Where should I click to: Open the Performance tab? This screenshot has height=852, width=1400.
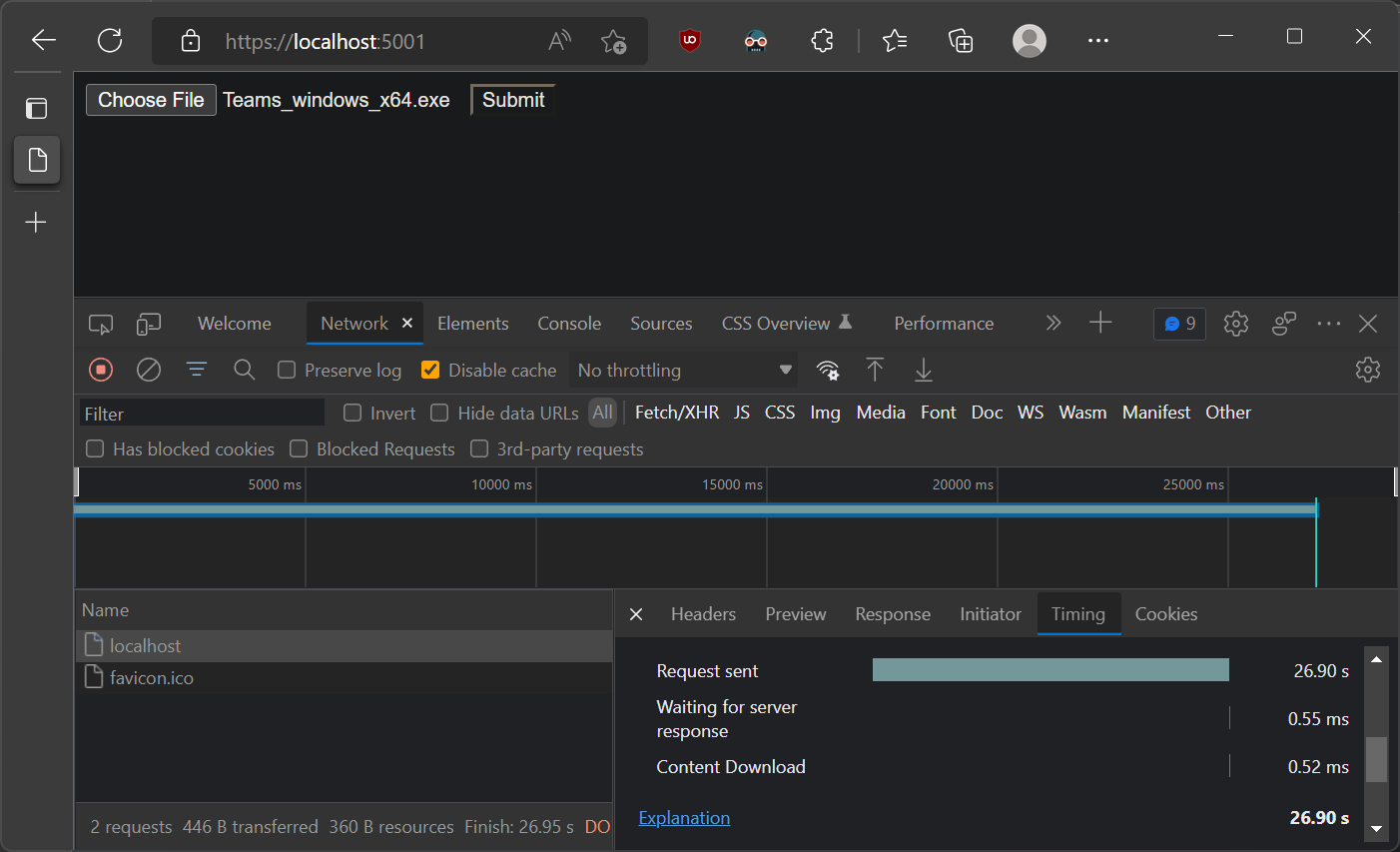coord(944,324)
